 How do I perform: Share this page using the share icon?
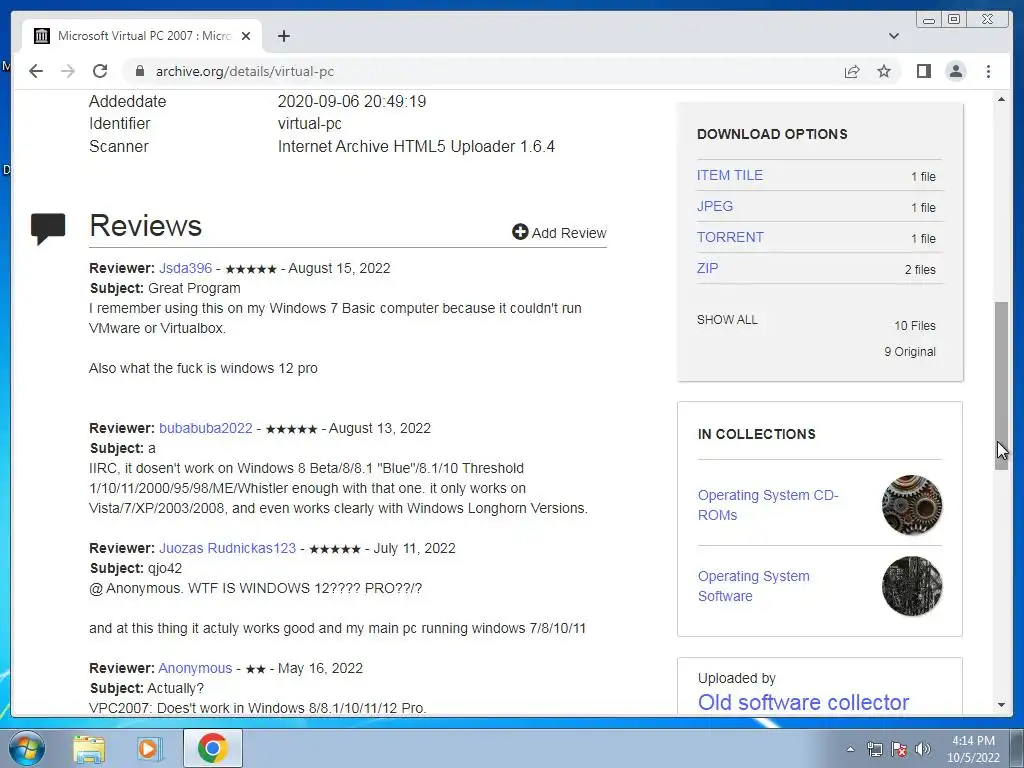(852, 71)
